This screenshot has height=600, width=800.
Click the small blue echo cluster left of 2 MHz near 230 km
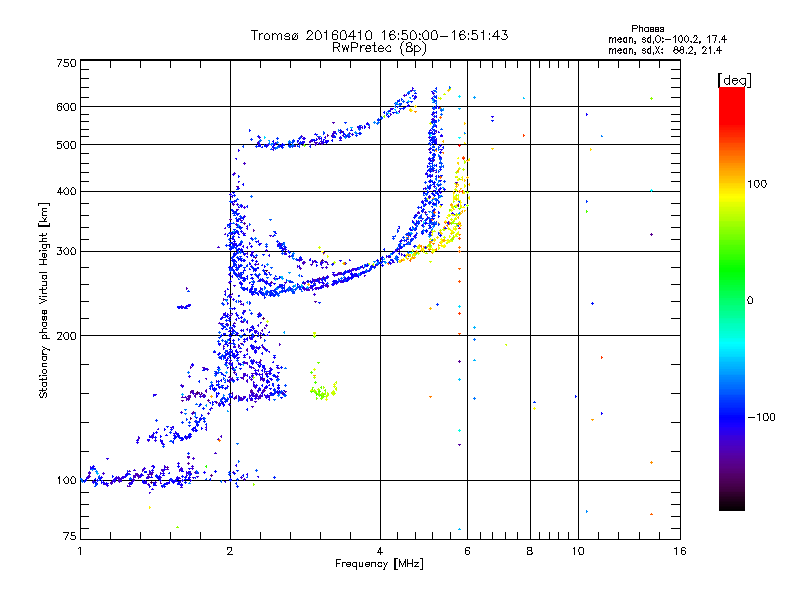pyautogui.click(x=184, y=307)
